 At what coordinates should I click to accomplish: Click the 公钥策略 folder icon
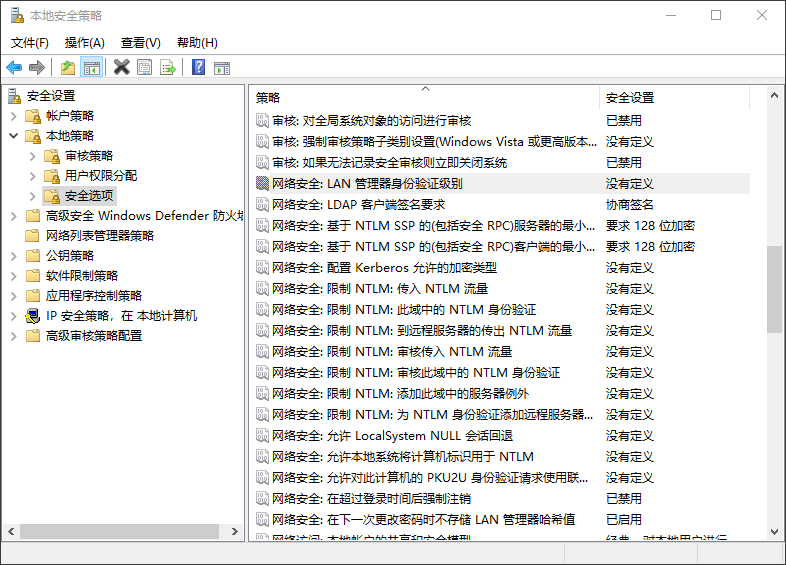(33, 256)
